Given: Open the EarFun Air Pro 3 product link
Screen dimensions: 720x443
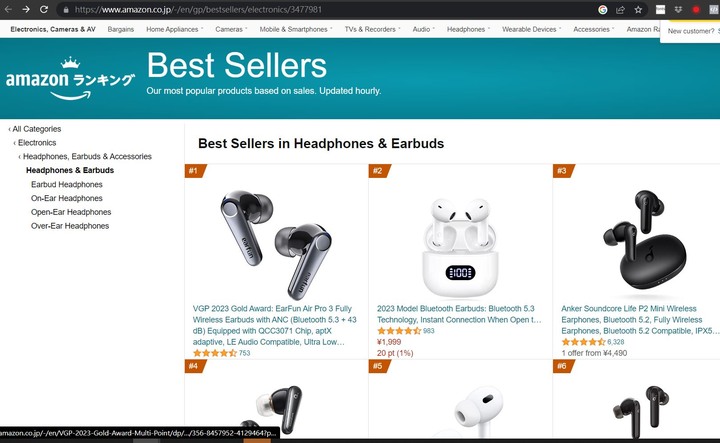Looking at the screenshot, I should pyautogui.click(x=275, y=325).
